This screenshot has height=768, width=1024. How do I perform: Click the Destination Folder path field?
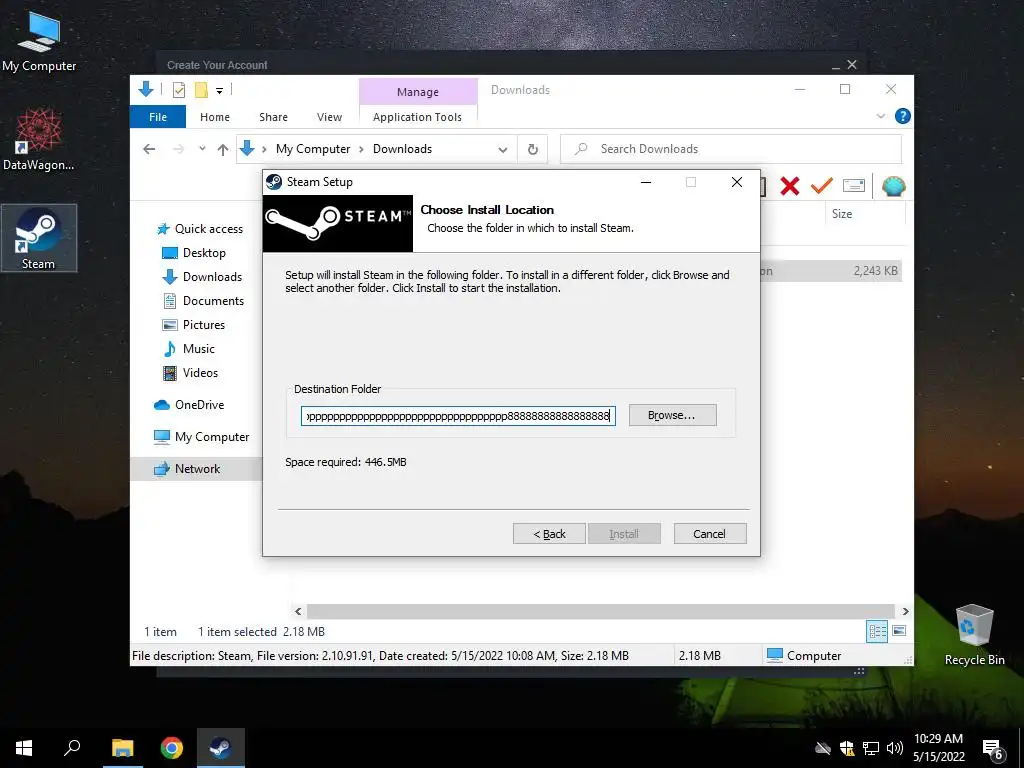tap(458, 415)
